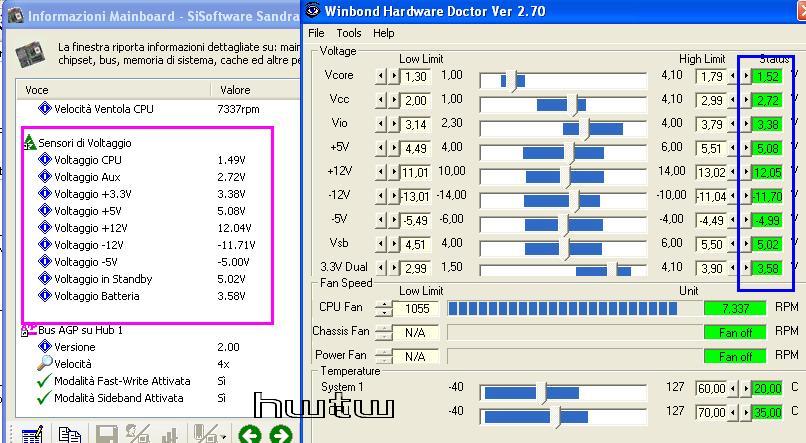Open the File menu in Hardware Doctor
This screenshot has height=443, width=806.
pos(316,33)
